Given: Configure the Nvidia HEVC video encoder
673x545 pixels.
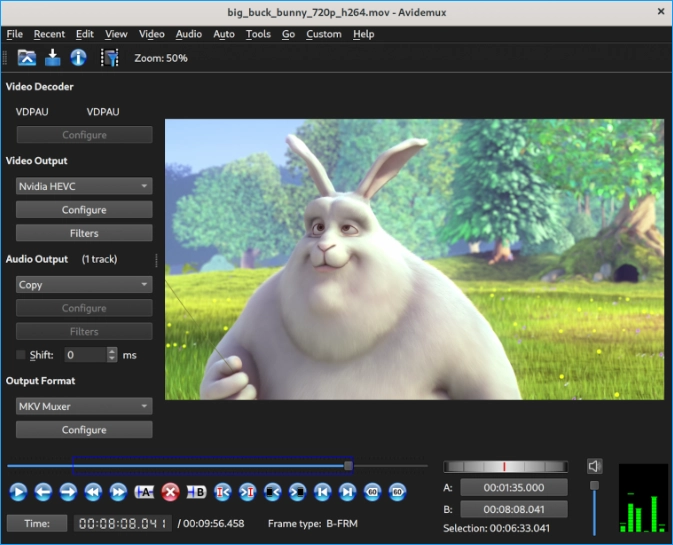Looking at the screenshot, I should 84,210.
